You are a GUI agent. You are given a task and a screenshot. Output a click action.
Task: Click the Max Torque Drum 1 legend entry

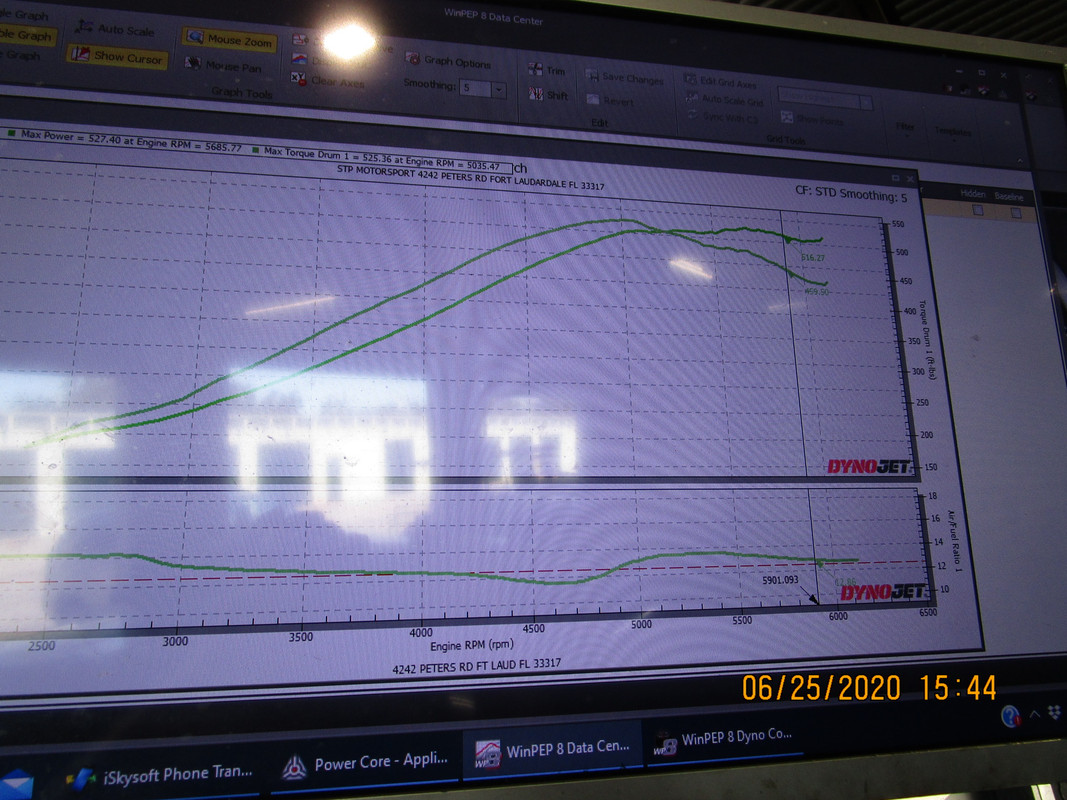(376, 159)
